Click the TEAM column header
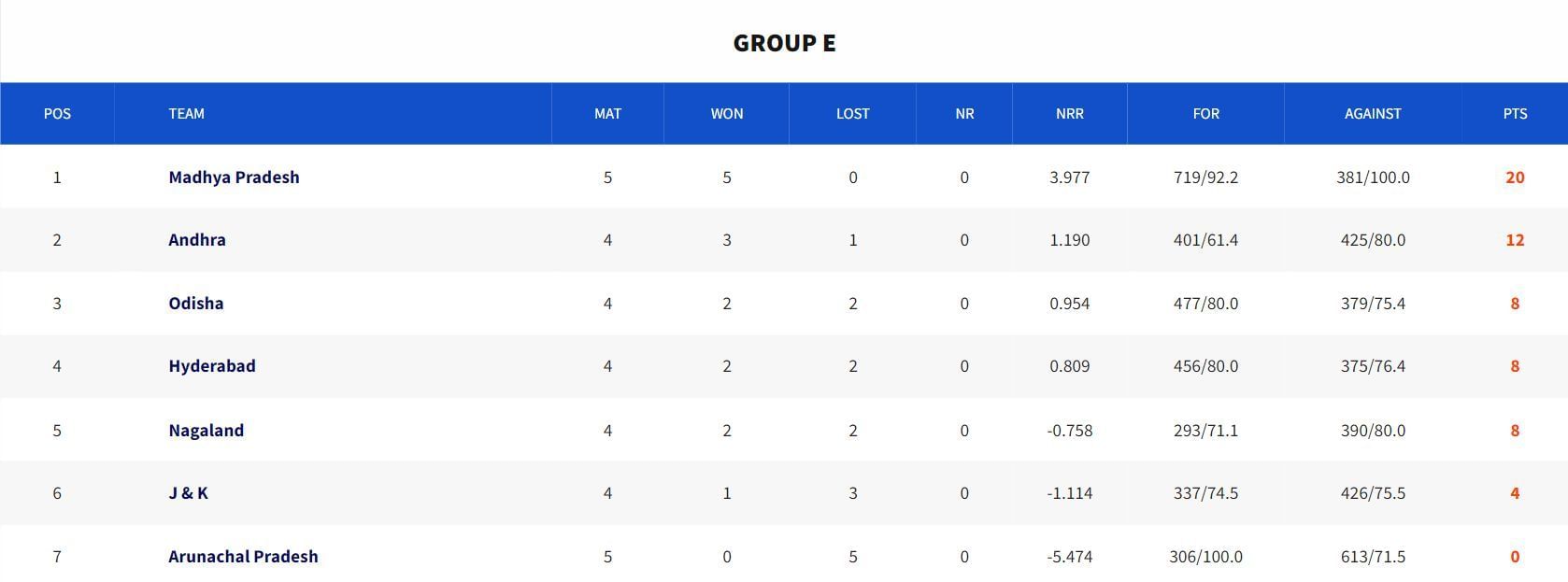The height and width of the screenshot is (582, 1568). click(186, 114)
